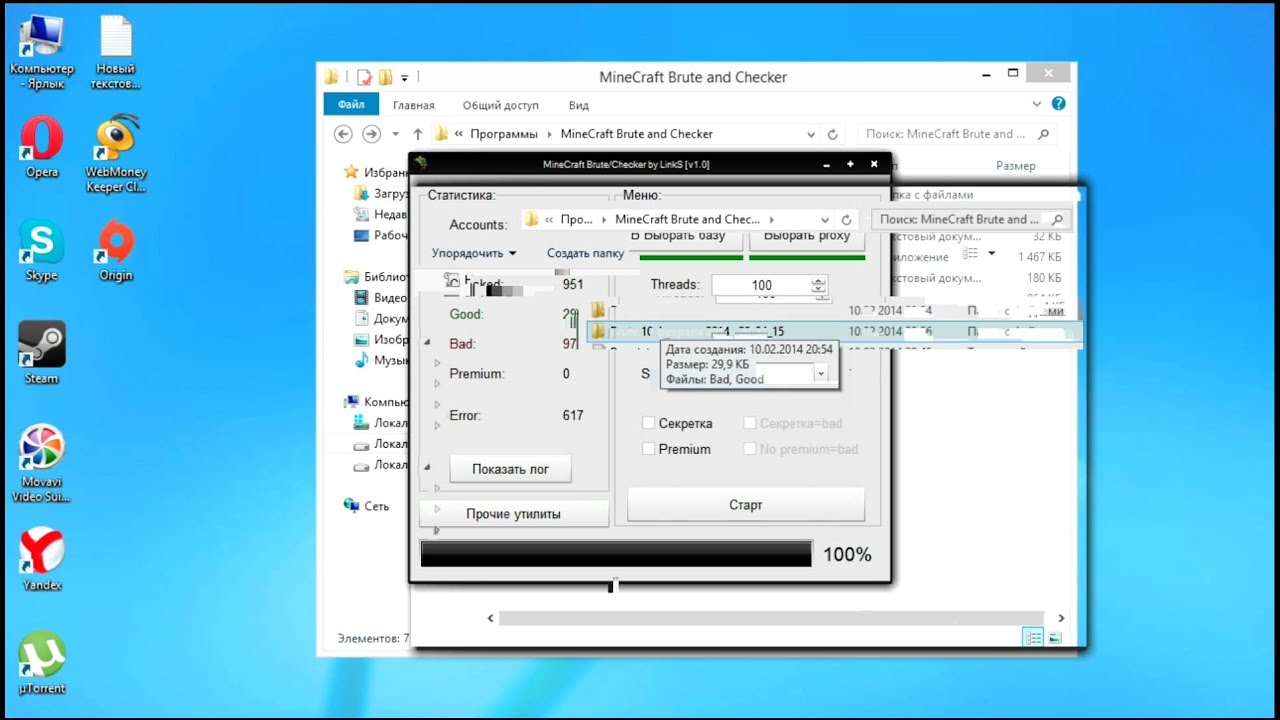Tick the Секретка=bad checkbox
The height and width of the screenshot is (720, 1280).
[749, 423]
